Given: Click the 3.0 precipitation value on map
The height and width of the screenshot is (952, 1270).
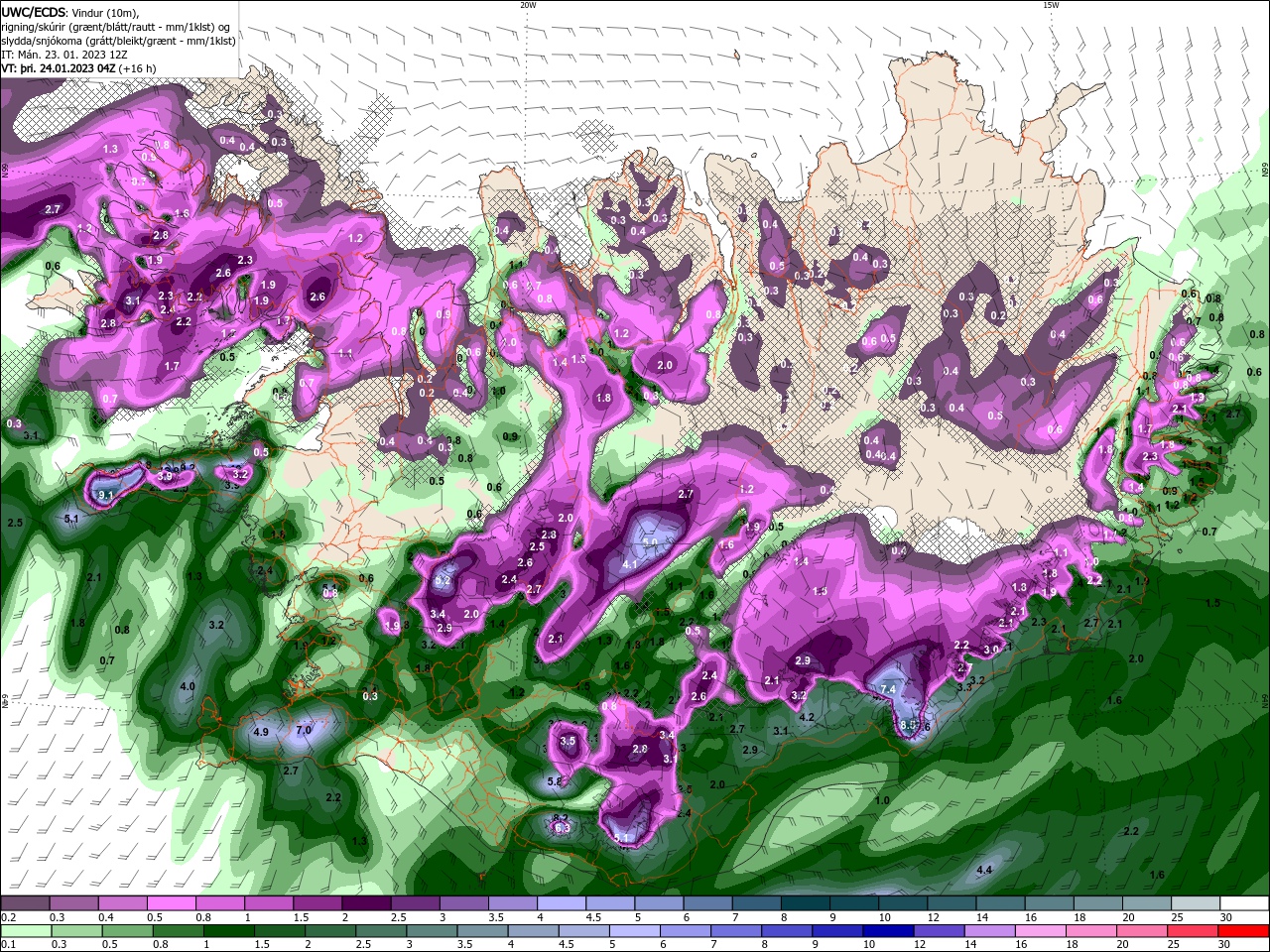Looking at the screenshot, I should [990, 650].
